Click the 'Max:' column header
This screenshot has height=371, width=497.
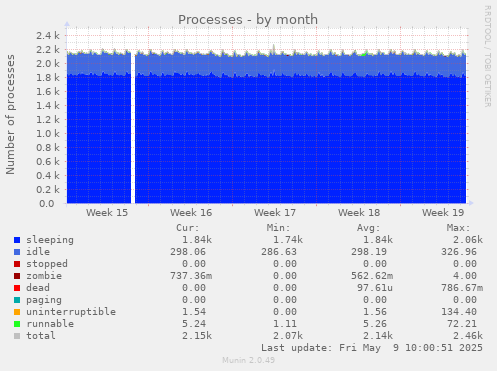459,228
